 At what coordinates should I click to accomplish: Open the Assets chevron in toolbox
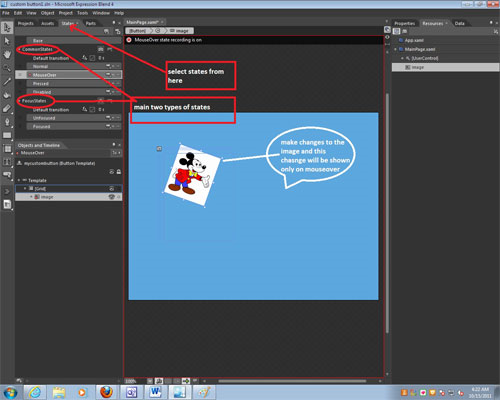(7, 191)
